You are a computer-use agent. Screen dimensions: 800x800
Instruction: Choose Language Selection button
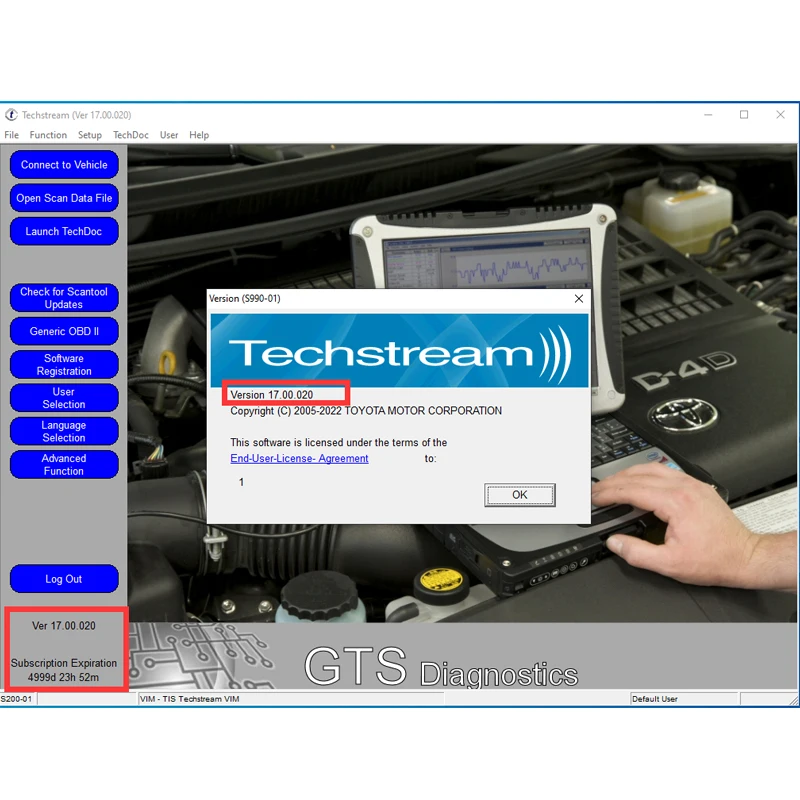tap(64, 431)
